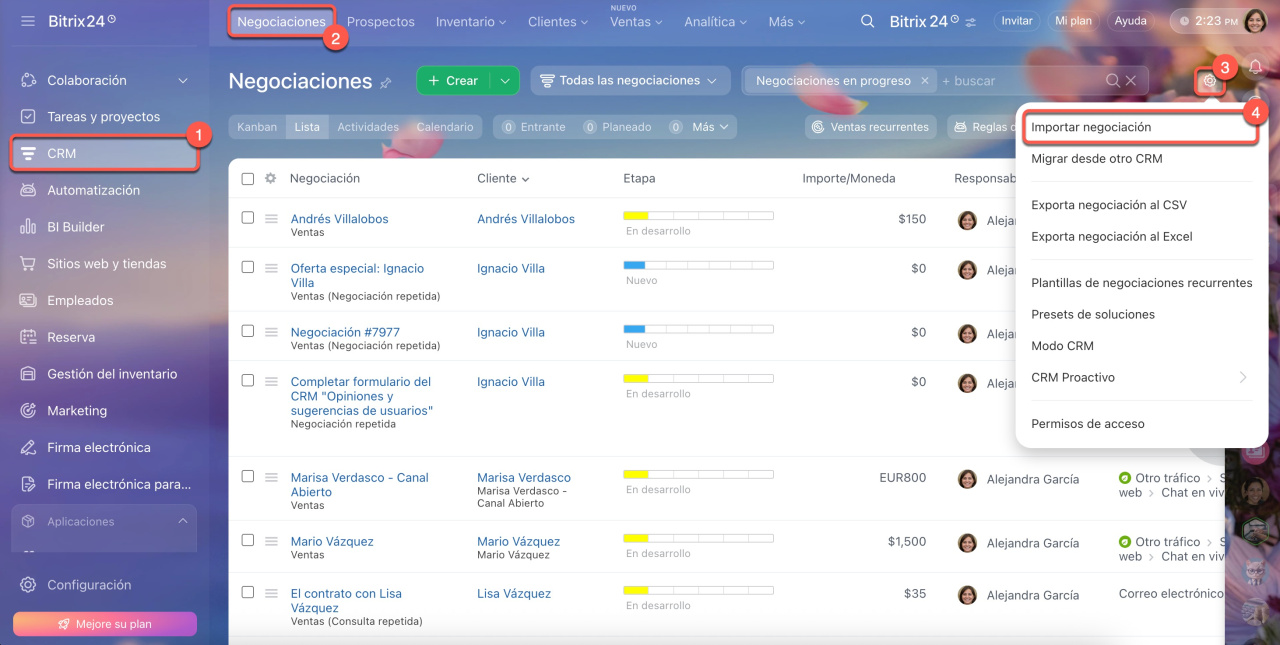This screenshot has height=645, width=1280.
Task: Click the green Crear button
Action: tap(453, 81)
